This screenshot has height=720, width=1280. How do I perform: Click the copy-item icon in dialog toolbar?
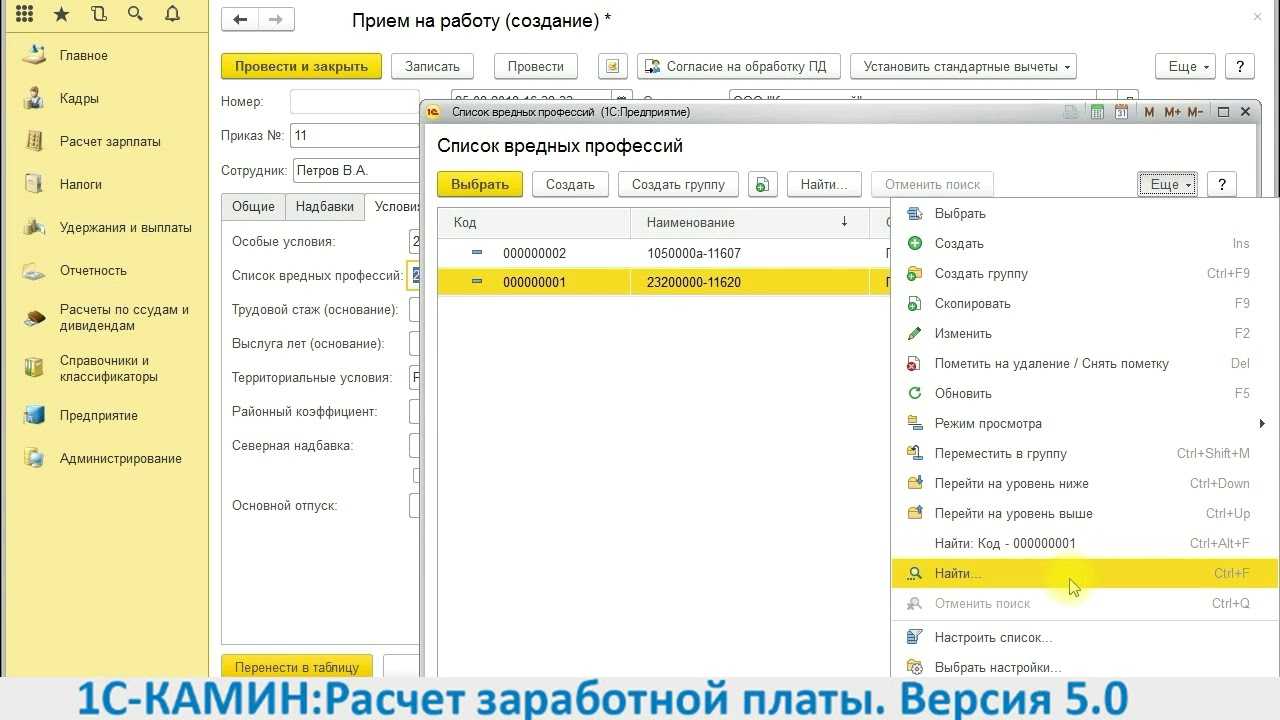(762, 184)
